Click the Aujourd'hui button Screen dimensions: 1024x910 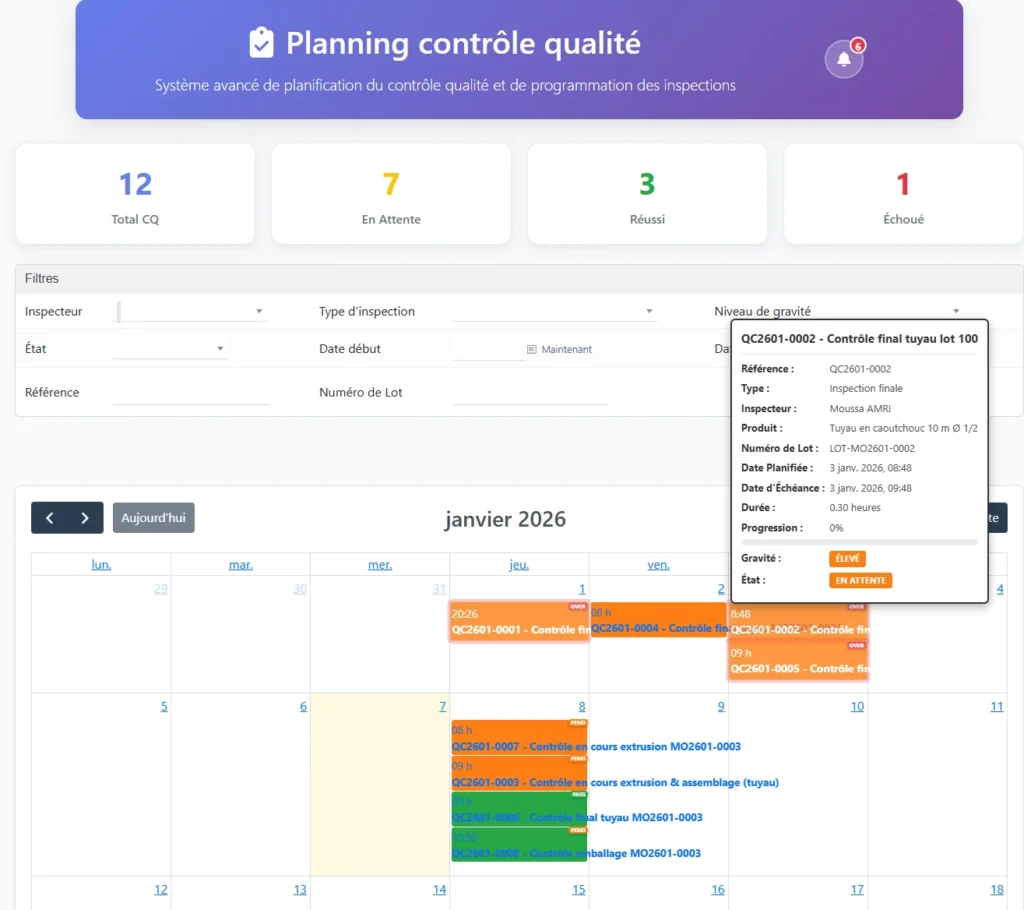[153, 518]
